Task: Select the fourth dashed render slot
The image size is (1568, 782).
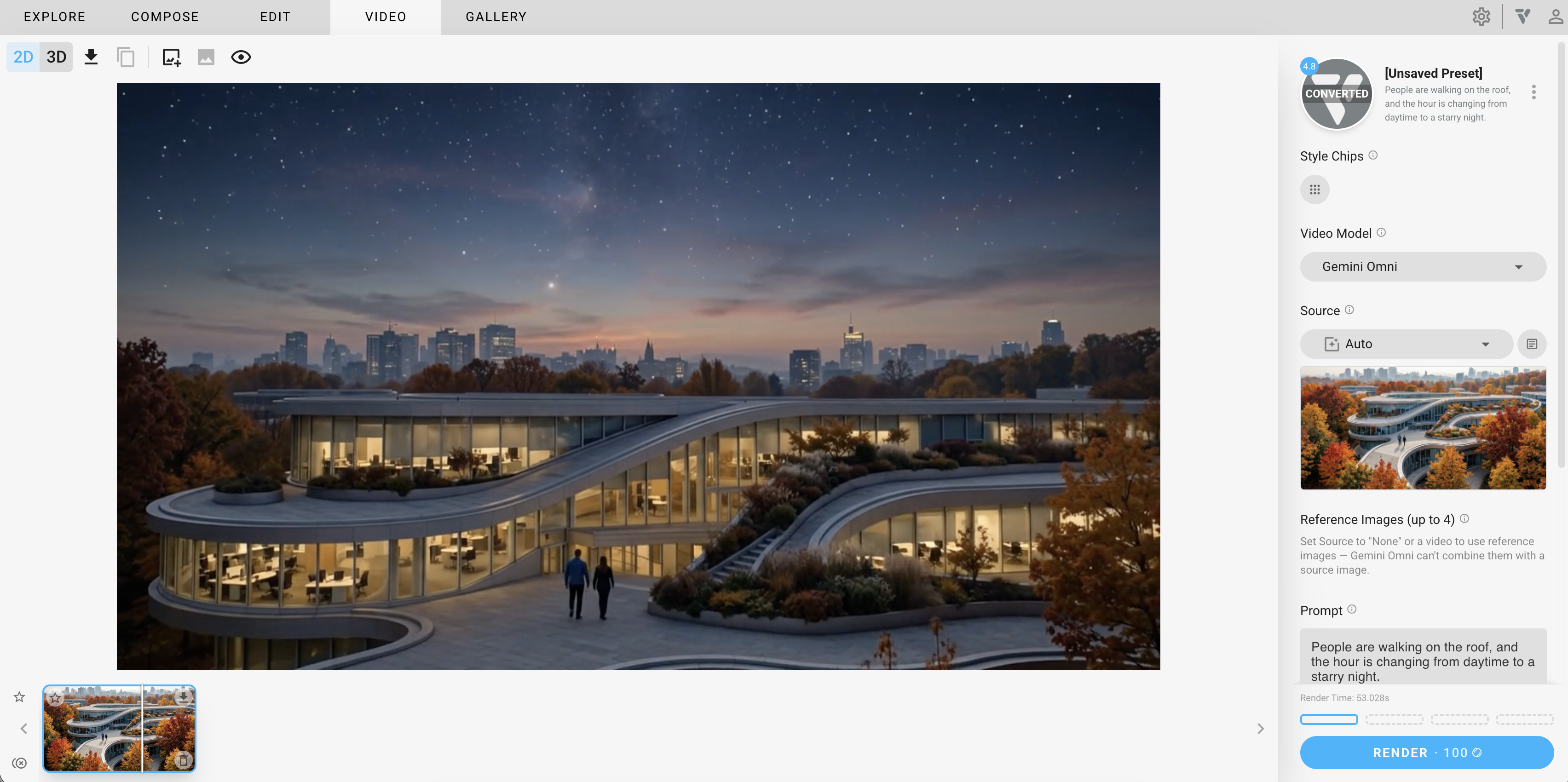Action: coord(1525,719)
